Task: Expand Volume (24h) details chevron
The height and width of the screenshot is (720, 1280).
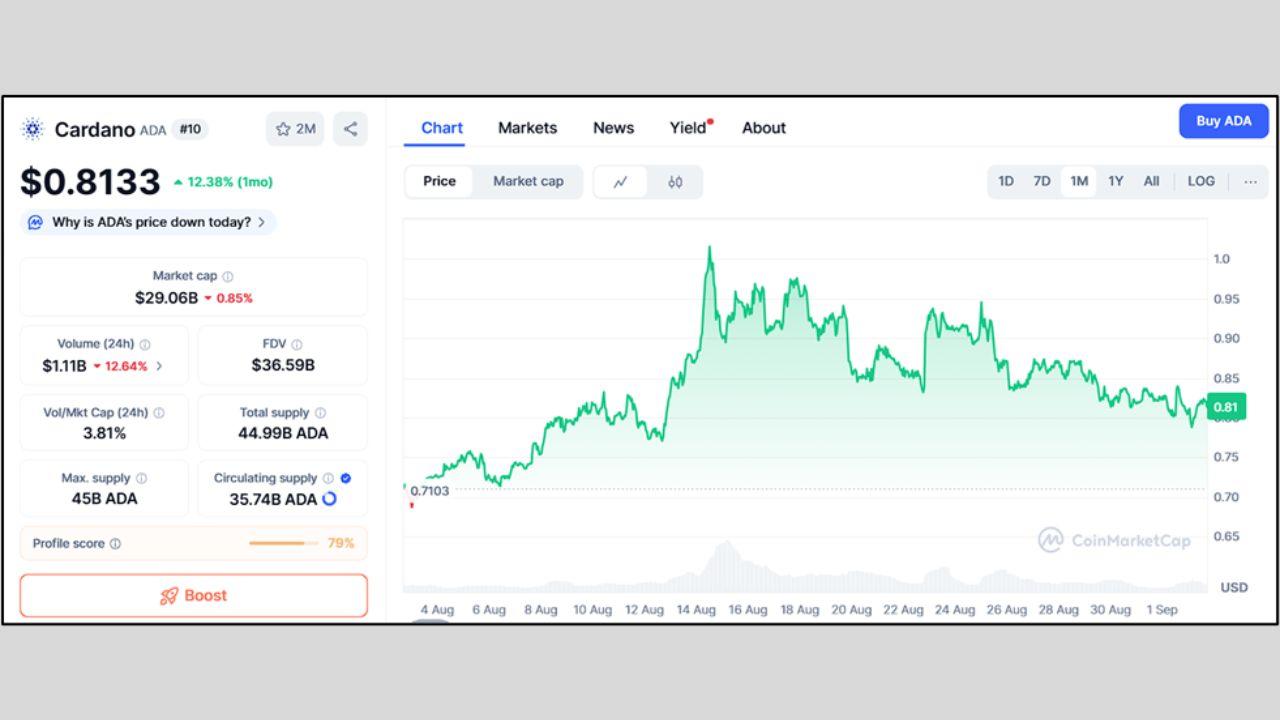Action: pyautogui.click(x=159, y=366)
